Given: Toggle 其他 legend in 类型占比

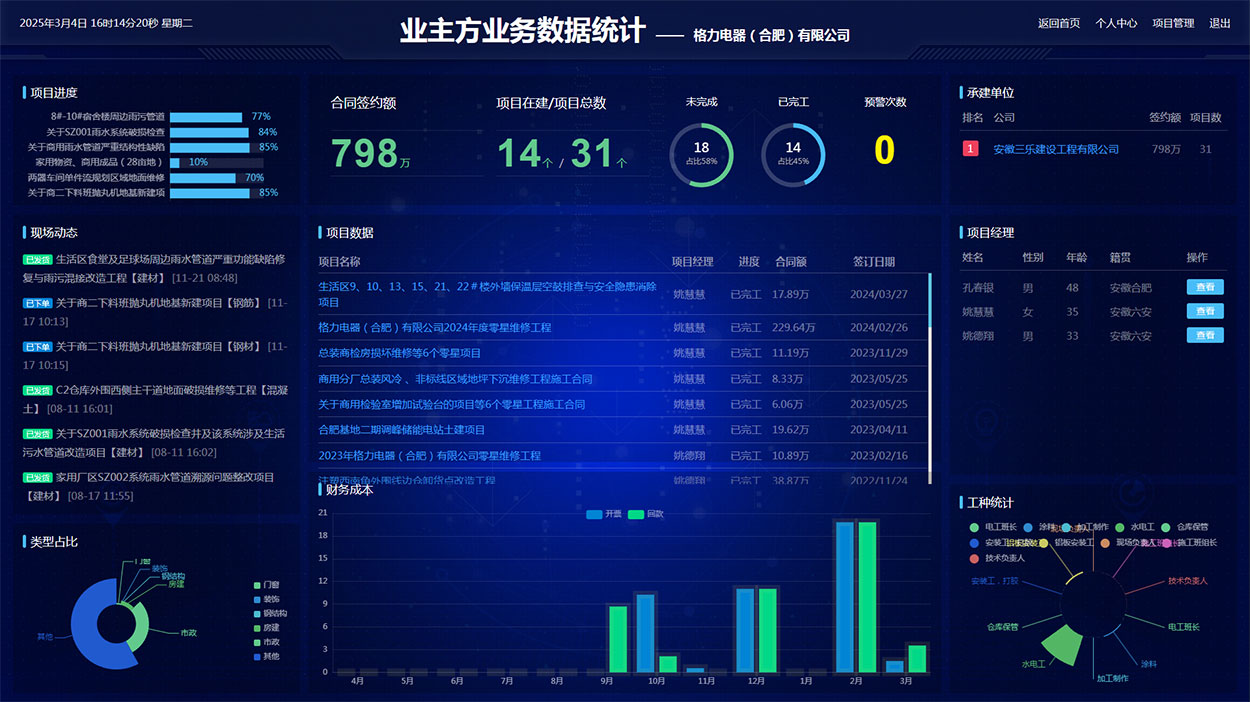Looking at the screenshot, I should point(266,656).
